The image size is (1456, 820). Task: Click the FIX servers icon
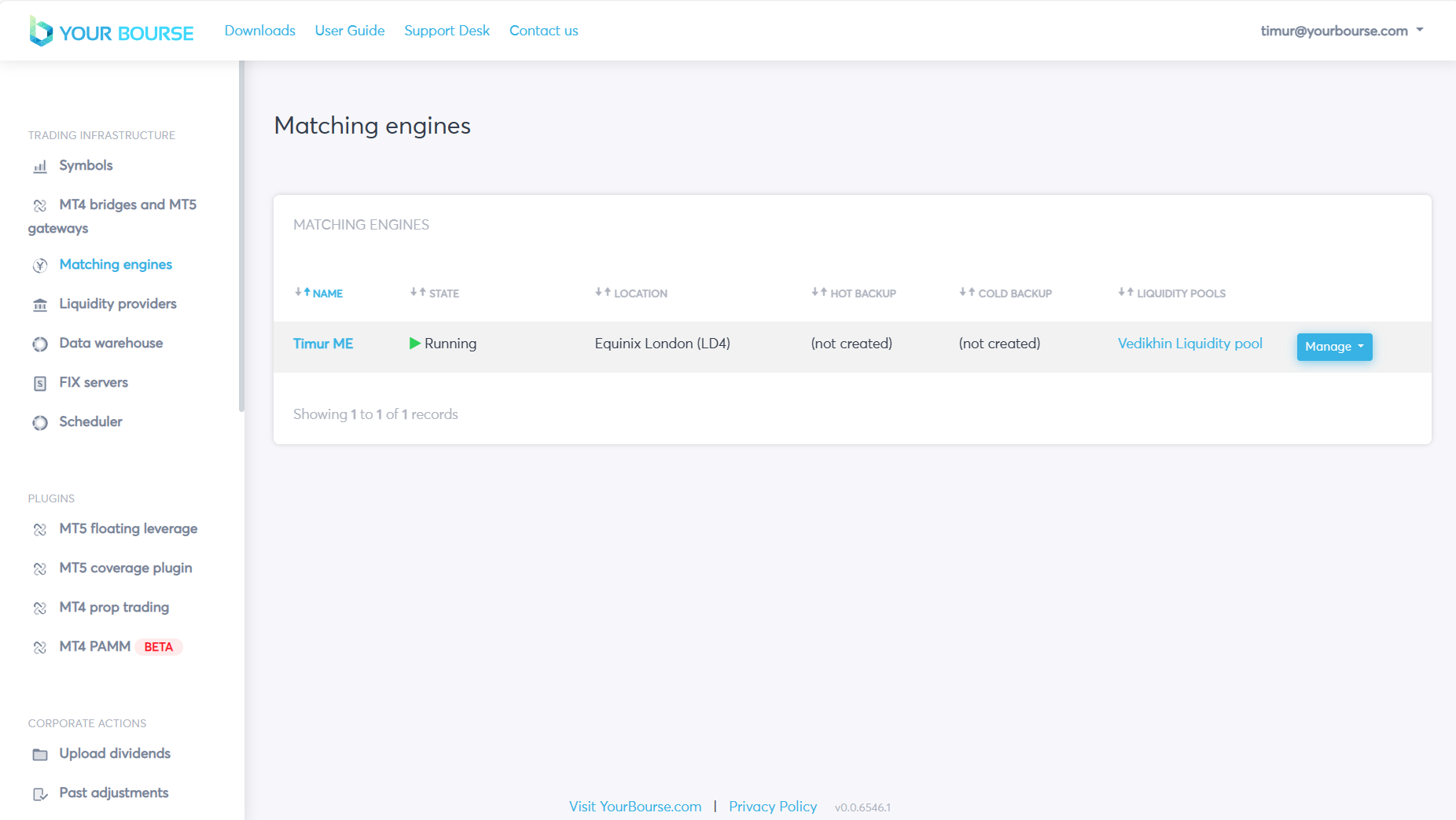click(x=40, y=384)
